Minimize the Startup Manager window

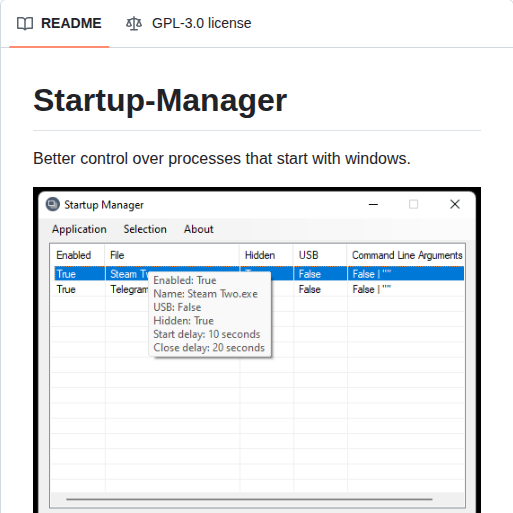373,204
